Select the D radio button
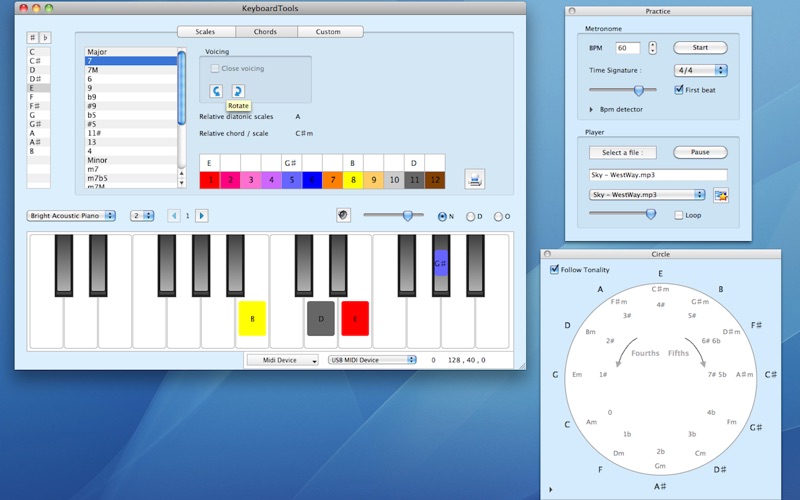This screenshot has width=800, height=500. [470, 216]
